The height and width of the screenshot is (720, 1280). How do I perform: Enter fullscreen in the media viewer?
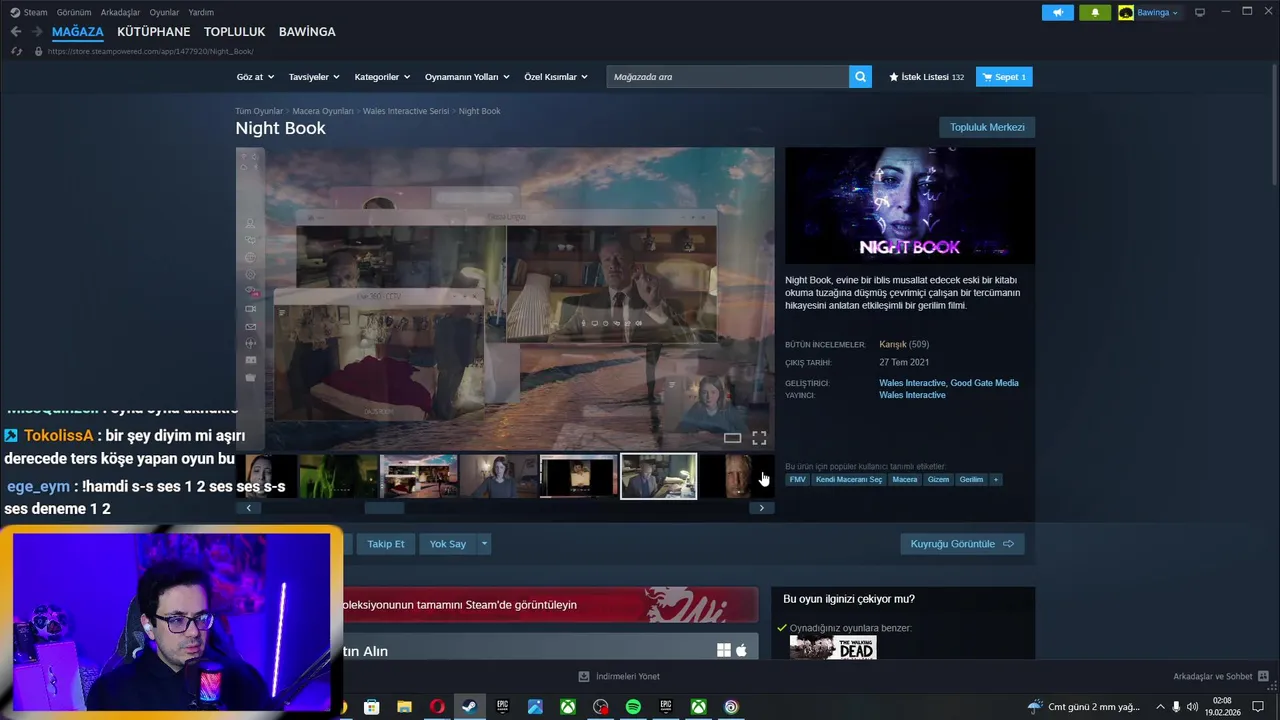pos(759,438)
